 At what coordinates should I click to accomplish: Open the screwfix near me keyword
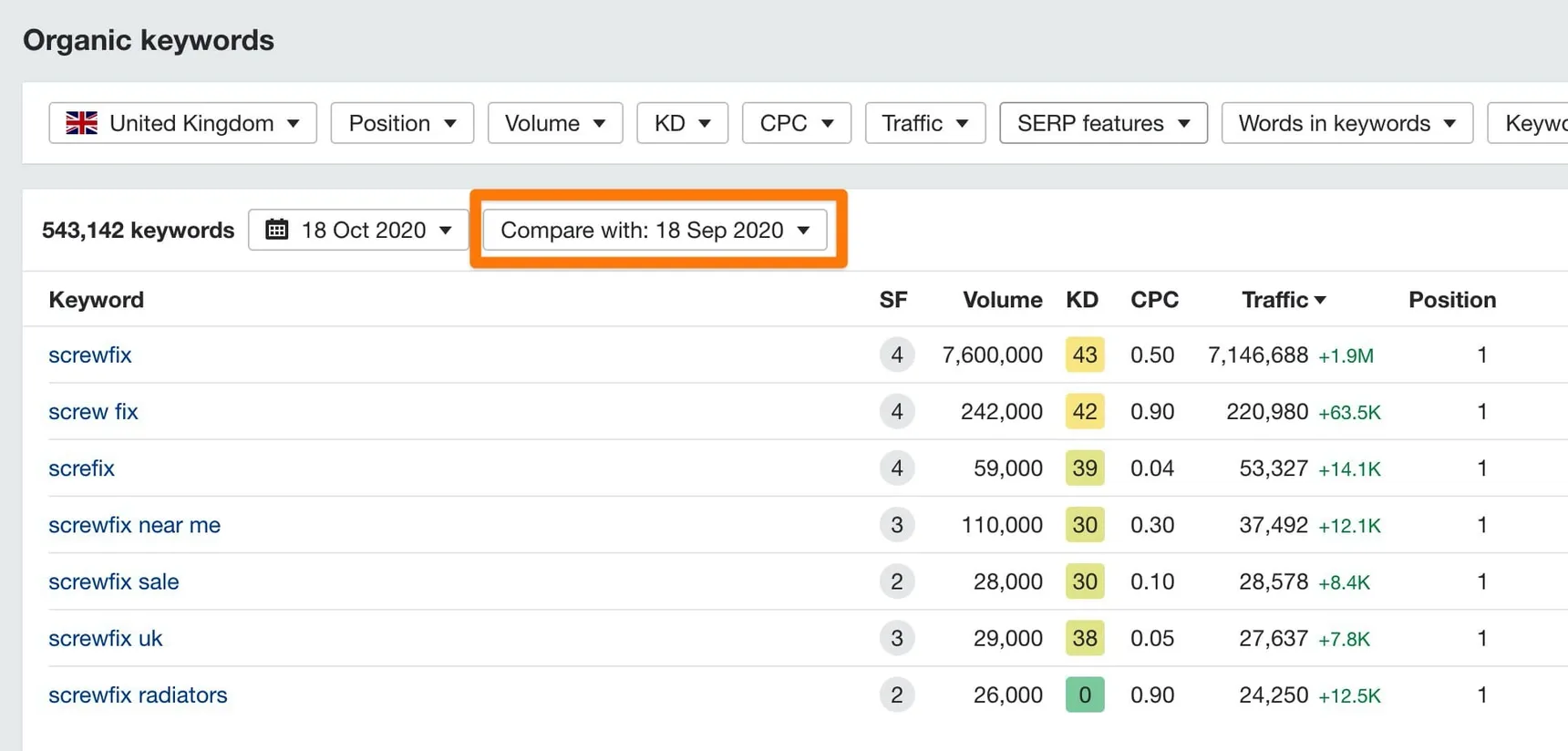[134, 525]
